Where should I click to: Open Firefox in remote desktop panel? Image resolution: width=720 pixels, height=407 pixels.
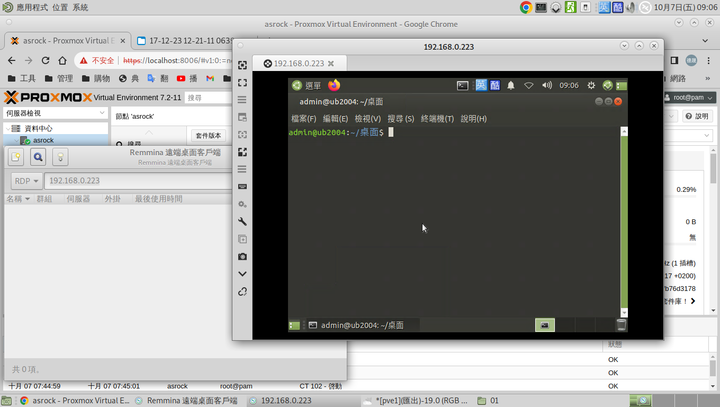[x=334, y=85]
